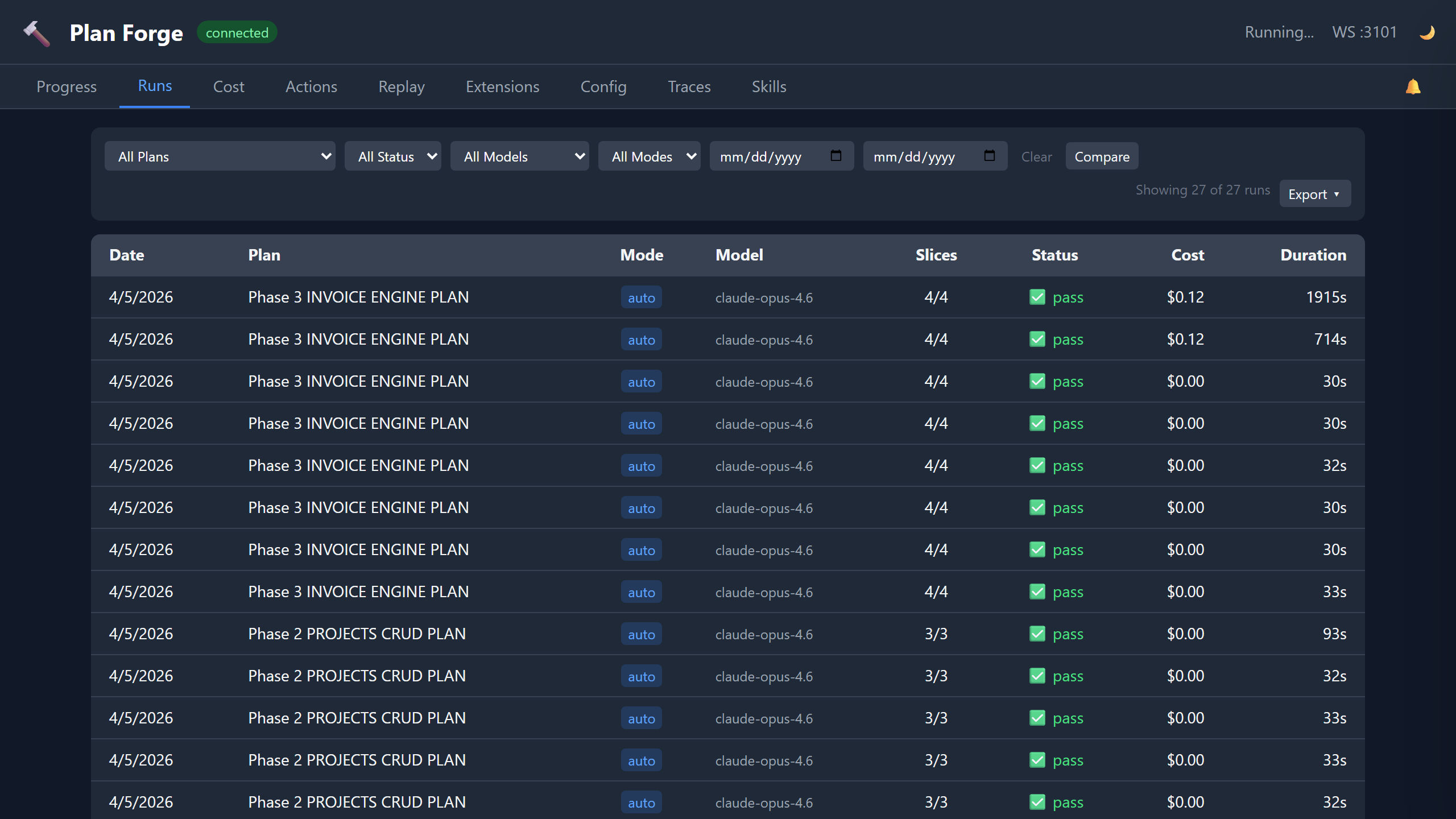This screenshot has height=819, width=1456.
Task: Open the All Plans dropdown
Action: [220, 156]
